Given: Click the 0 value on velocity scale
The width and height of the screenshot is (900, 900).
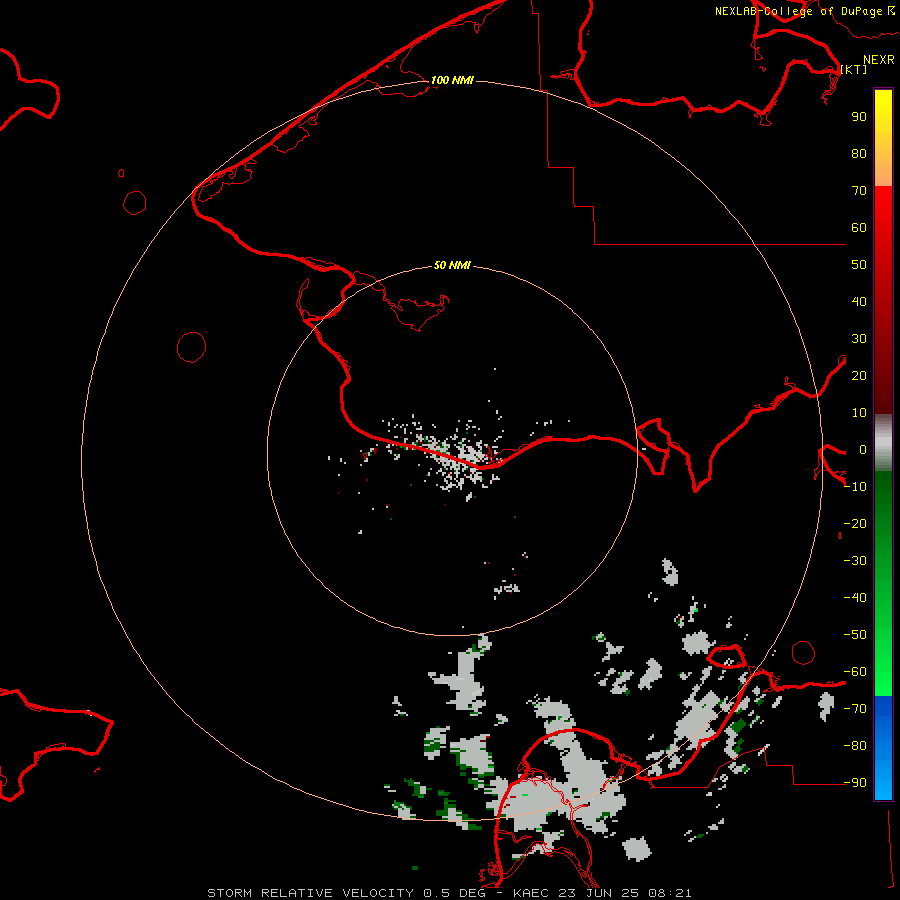Looking at the screenshot, I should (863, 450).
